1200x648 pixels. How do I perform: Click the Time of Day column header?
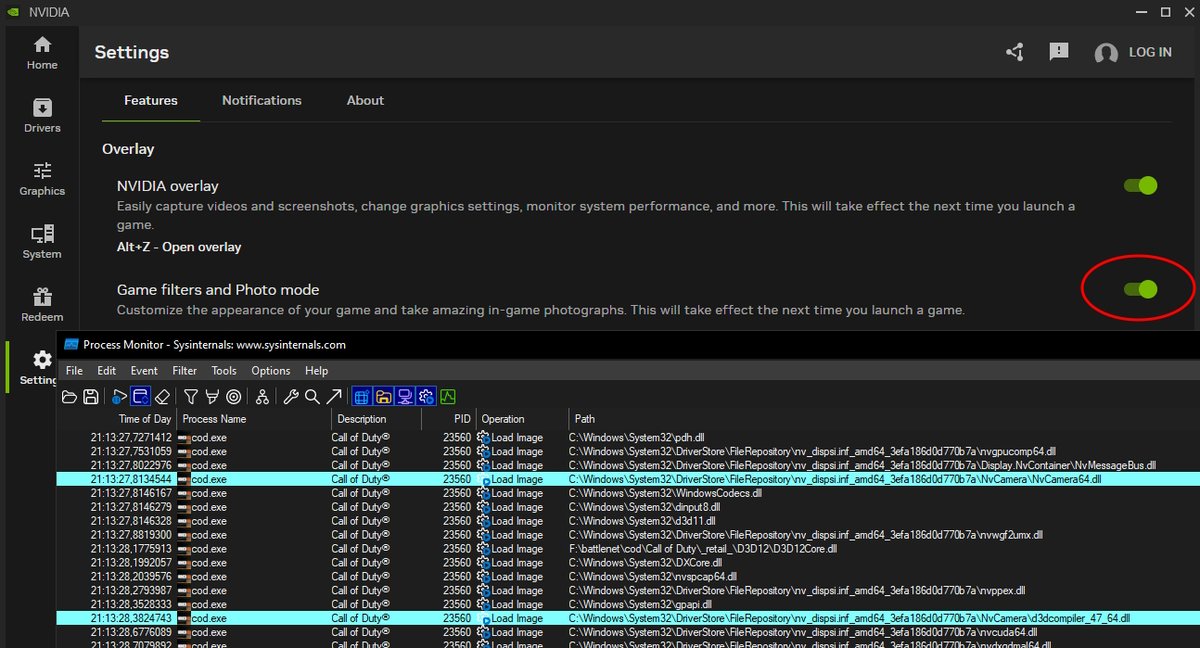click(117, 419)
